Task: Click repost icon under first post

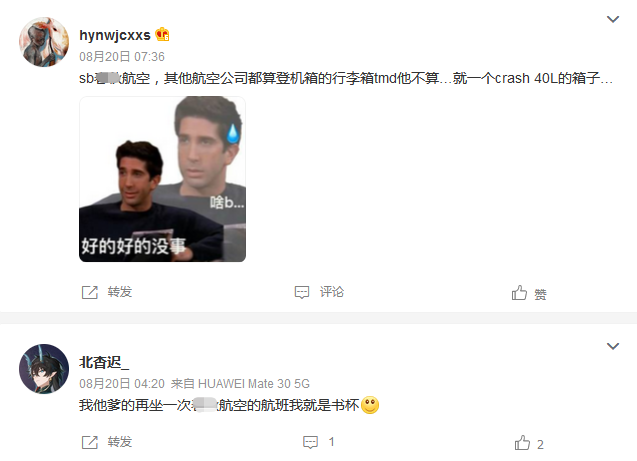Action: point(90,292)
